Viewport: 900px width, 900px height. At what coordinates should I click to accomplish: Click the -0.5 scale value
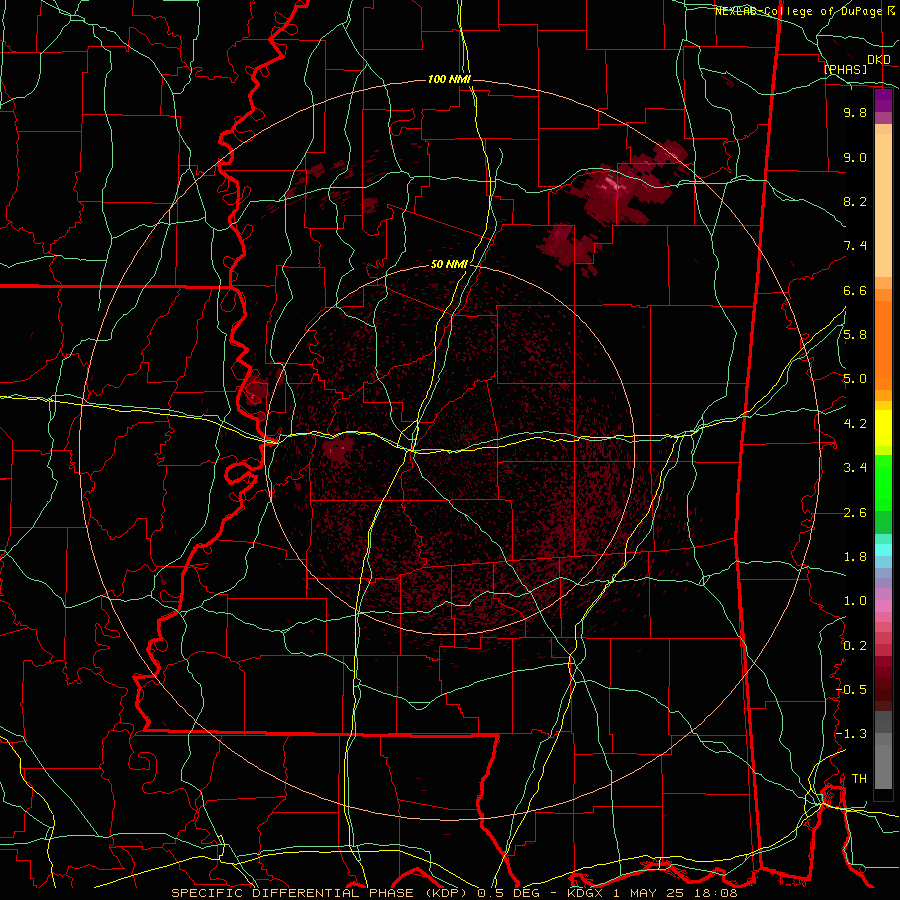[852, 690]
